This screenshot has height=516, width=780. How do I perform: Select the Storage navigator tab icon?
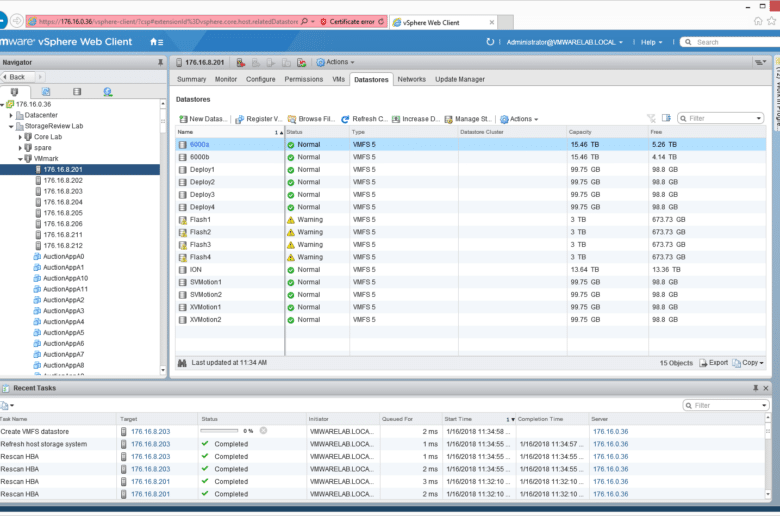tap(77, 92)
